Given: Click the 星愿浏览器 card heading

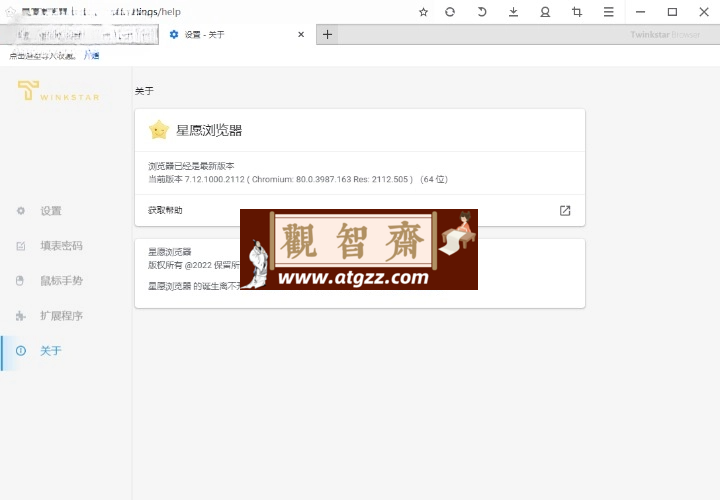Looking at the screenshot, I should (209, 130).
